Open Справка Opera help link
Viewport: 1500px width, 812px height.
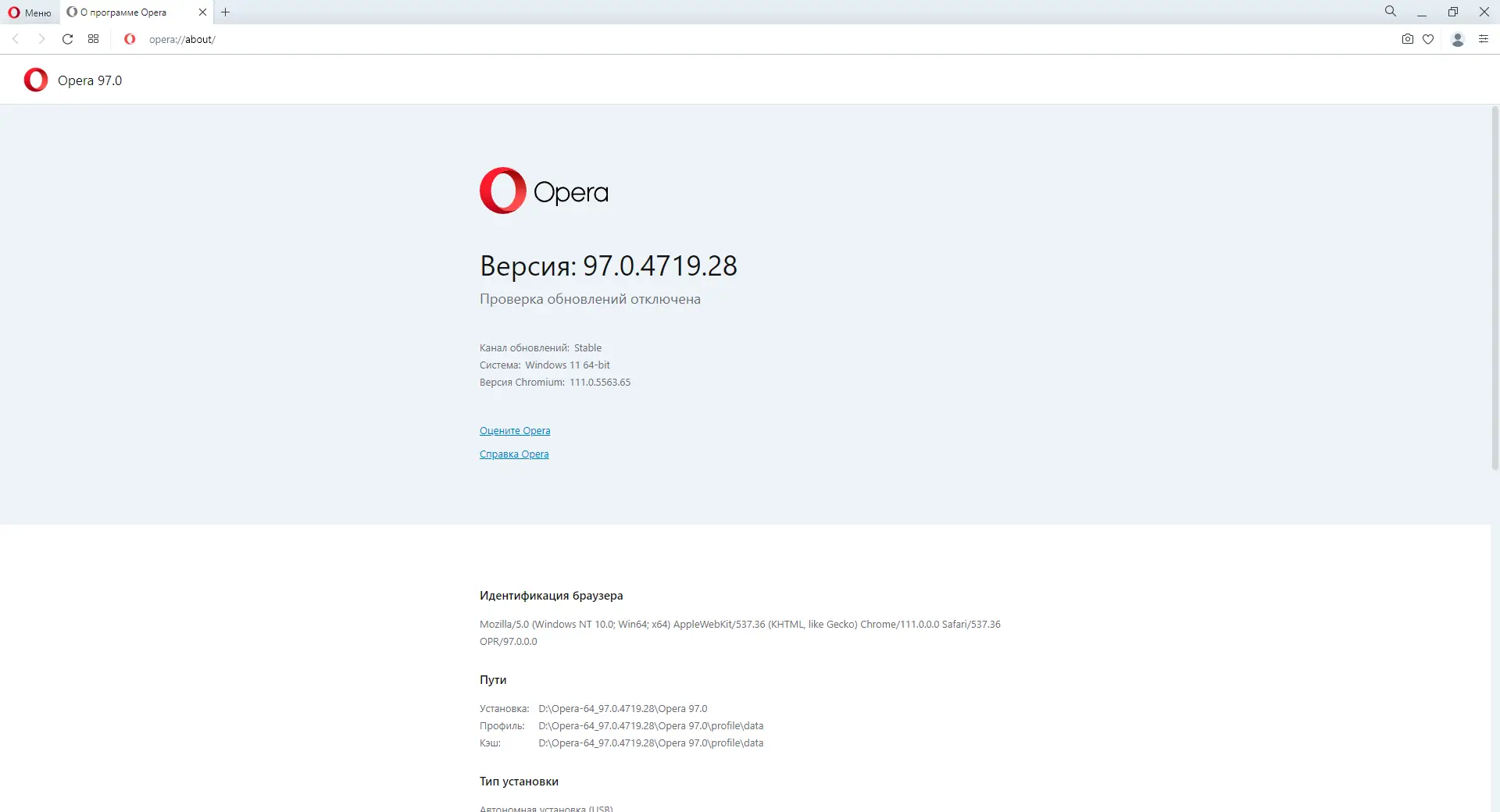click(513, 454)
